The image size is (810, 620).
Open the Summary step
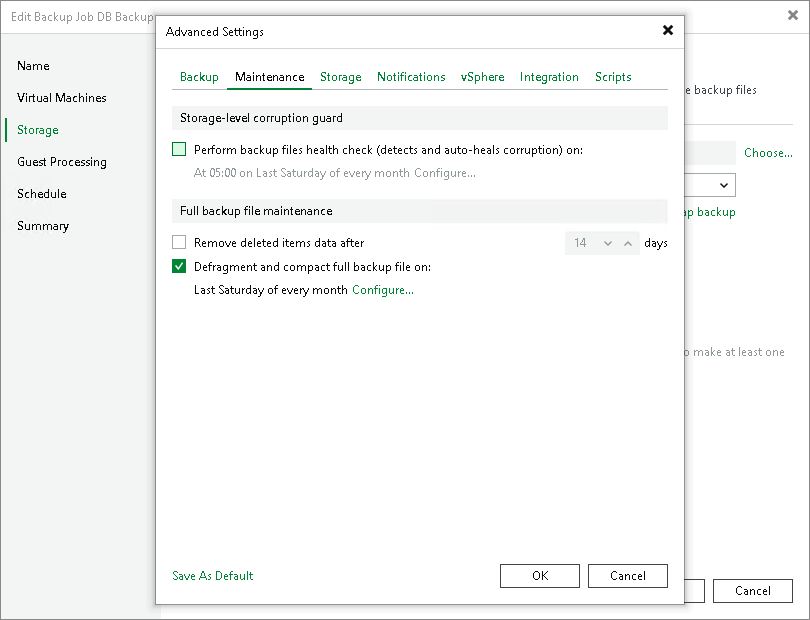pos(43,226)
